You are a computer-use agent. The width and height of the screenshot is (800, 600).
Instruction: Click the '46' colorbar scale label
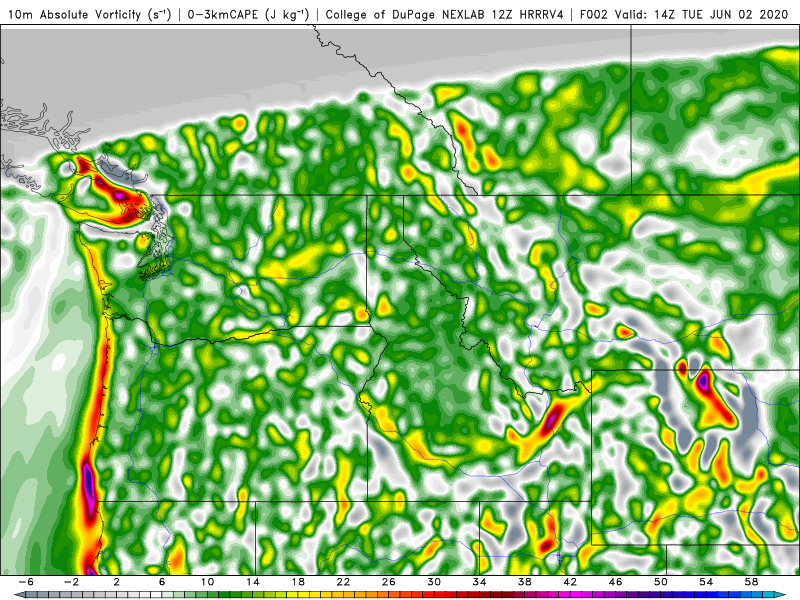coord(615,582)
